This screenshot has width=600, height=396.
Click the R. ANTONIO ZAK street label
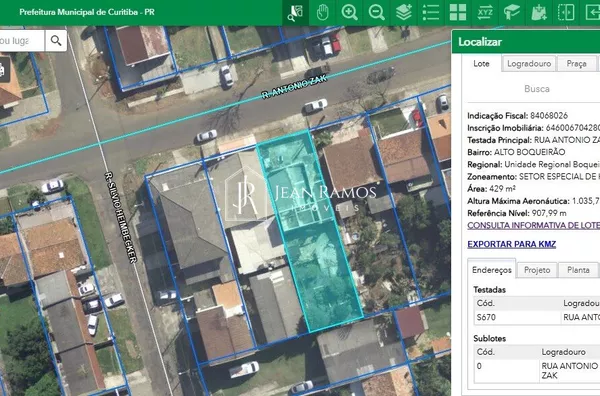coord(295,87)
